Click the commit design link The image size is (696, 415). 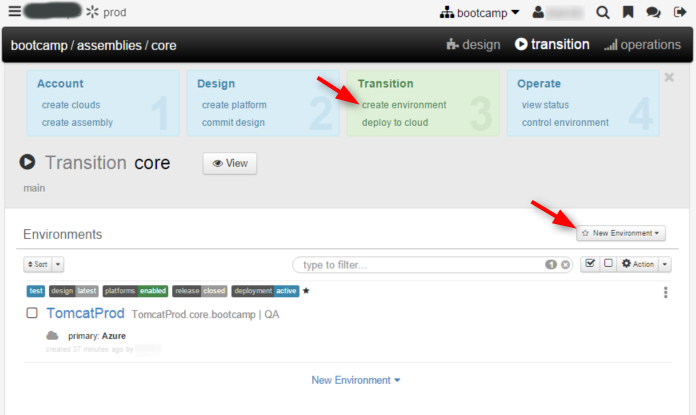point(233,123)
